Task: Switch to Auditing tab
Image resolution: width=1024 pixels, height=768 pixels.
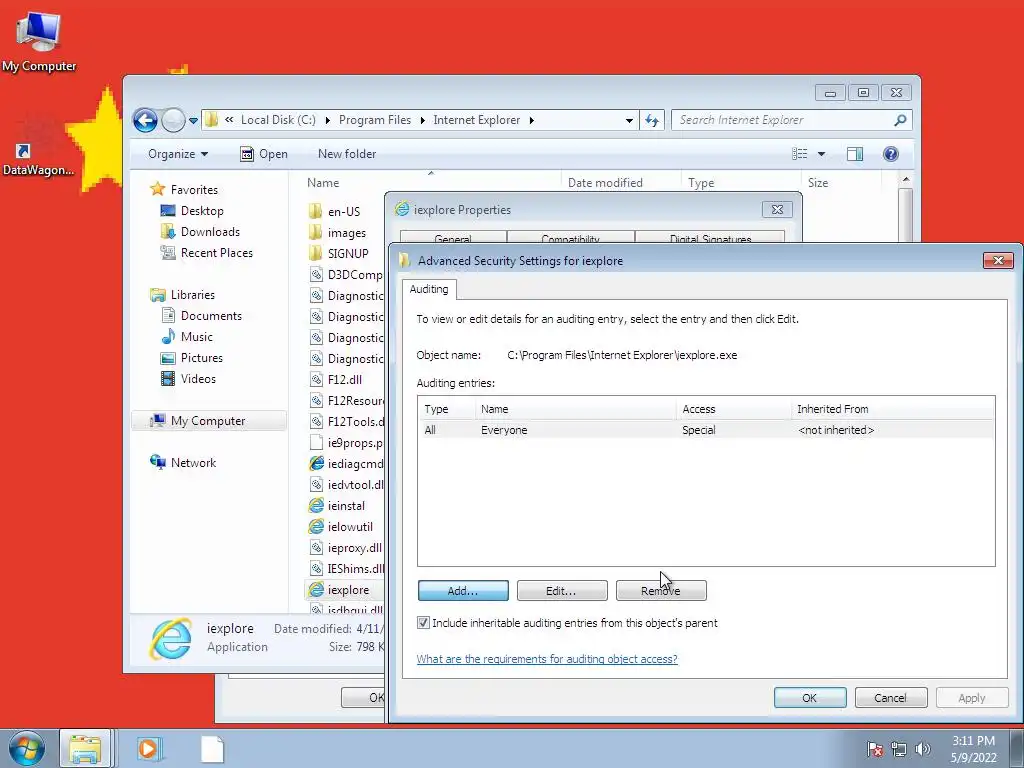Action: [x=429, y=289]
